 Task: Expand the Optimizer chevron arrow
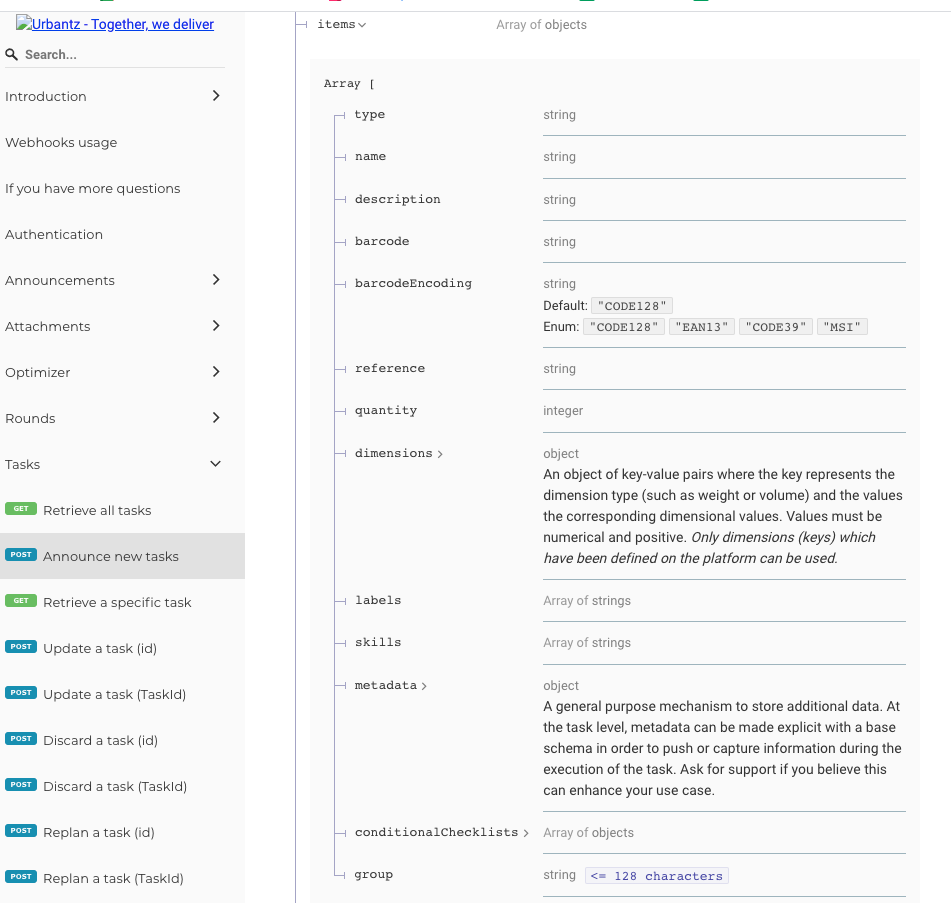click(216, 372)
